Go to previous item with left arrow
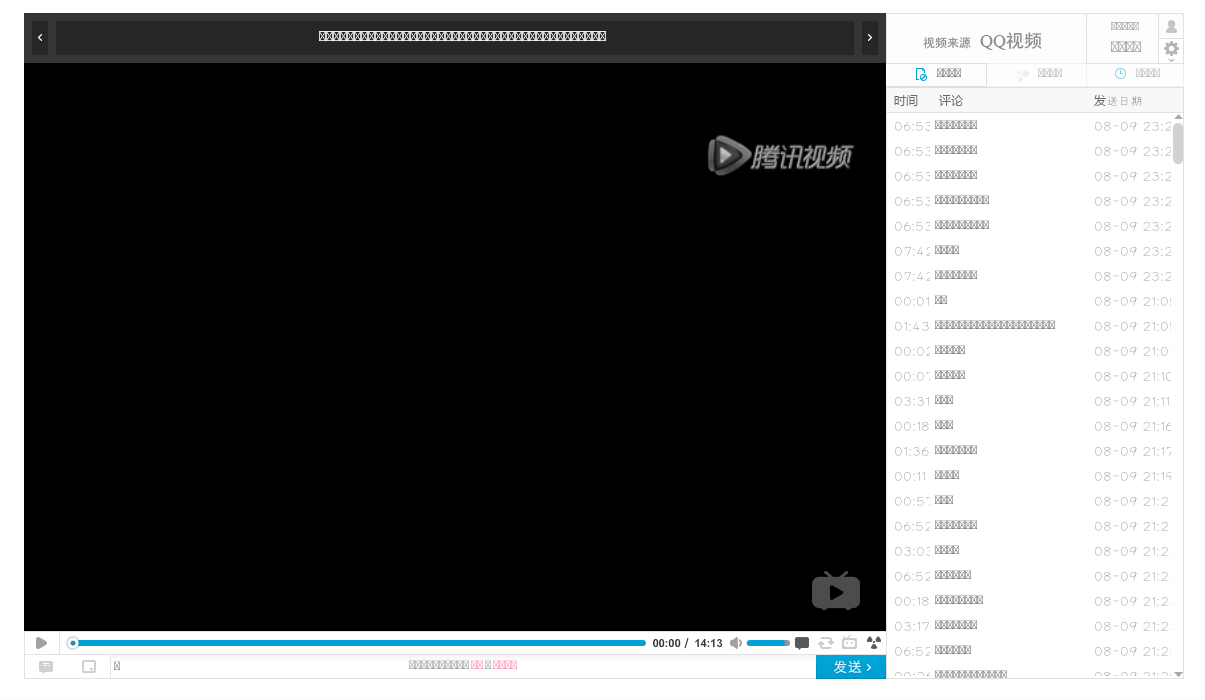 point(40,38)
